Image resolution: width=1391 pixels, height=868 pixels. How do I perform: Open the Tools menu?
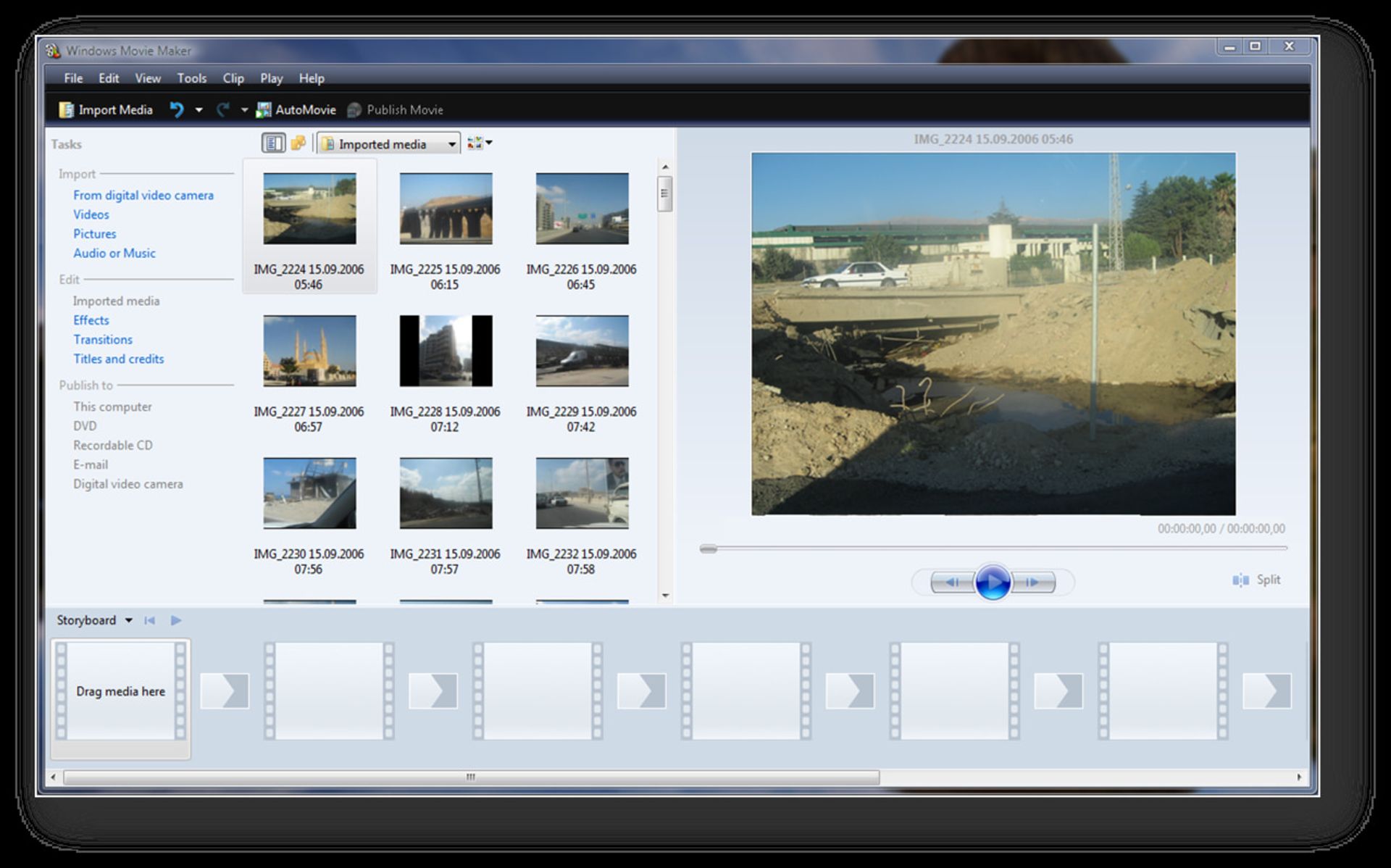(x=192, y=78)
